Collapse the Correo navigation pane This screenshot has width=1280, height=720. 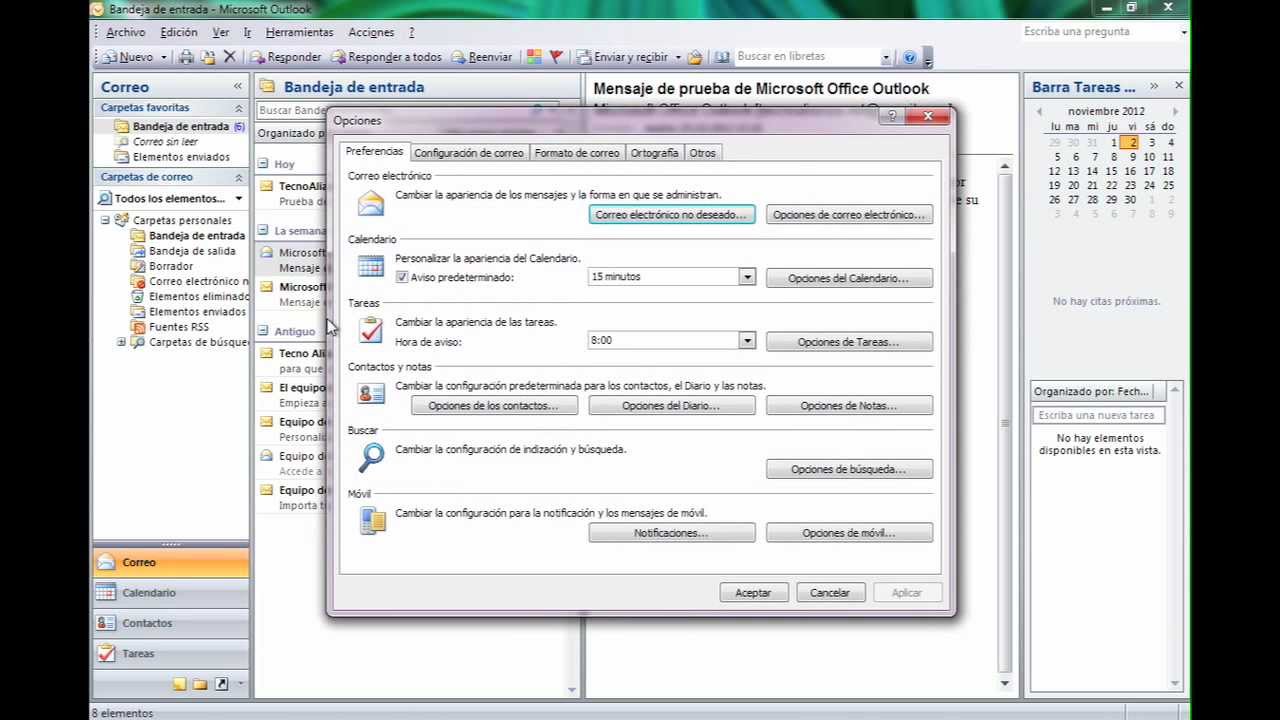coord(238,87)
